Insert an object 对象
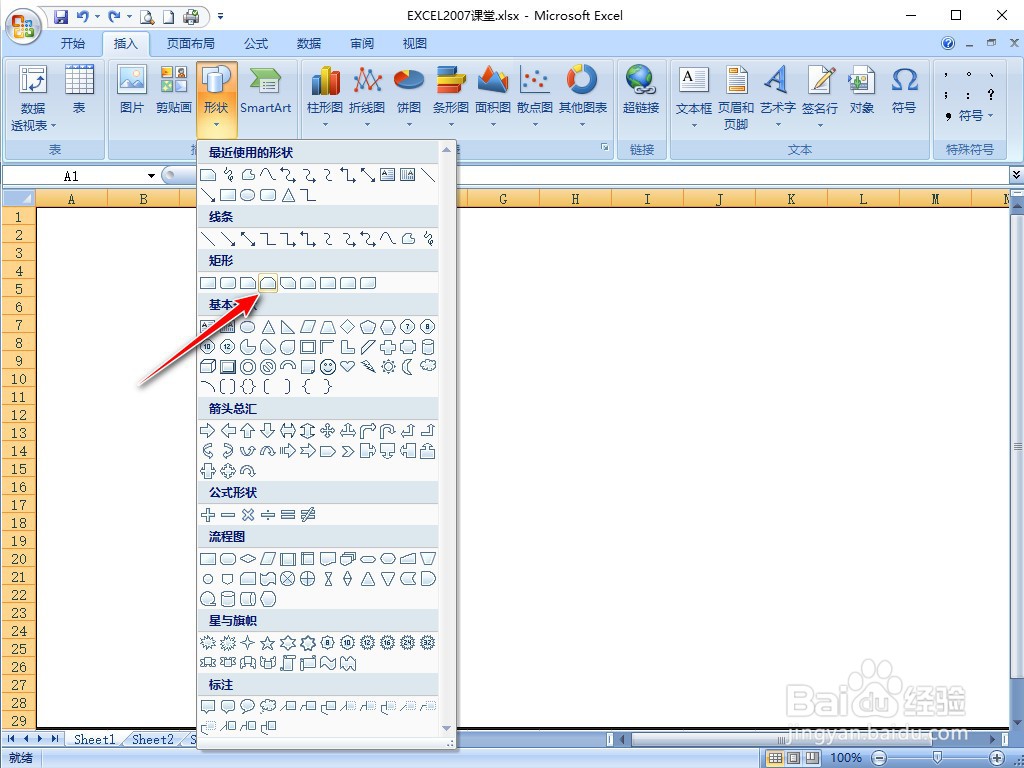The width and height of the screenshot is (1024, 768). tap(861, 90)
